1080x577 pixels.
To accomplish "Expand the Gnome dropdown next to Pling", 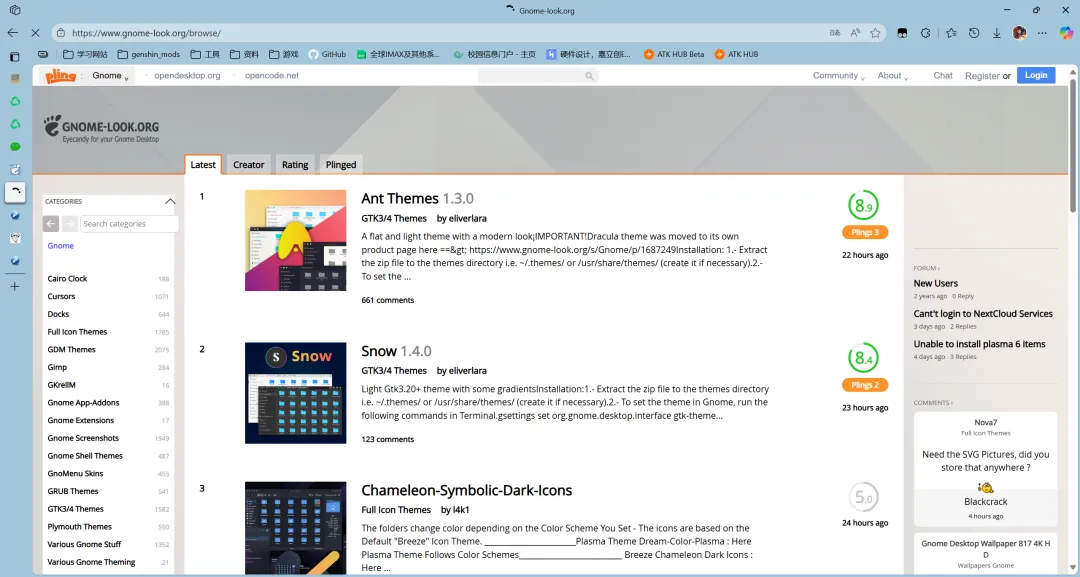I will pos(111,76).
